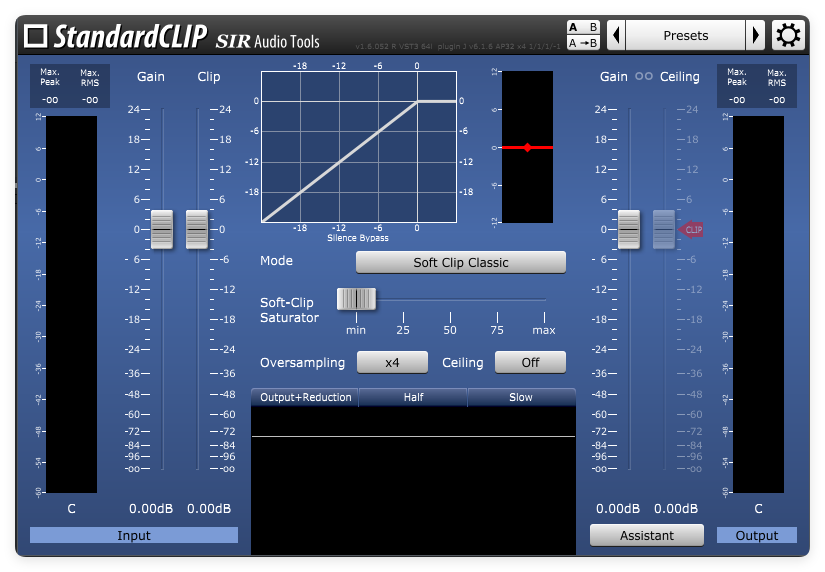
Task: Toggle the link icon between Gain and Ceiling
Action: tap(643, 76)
